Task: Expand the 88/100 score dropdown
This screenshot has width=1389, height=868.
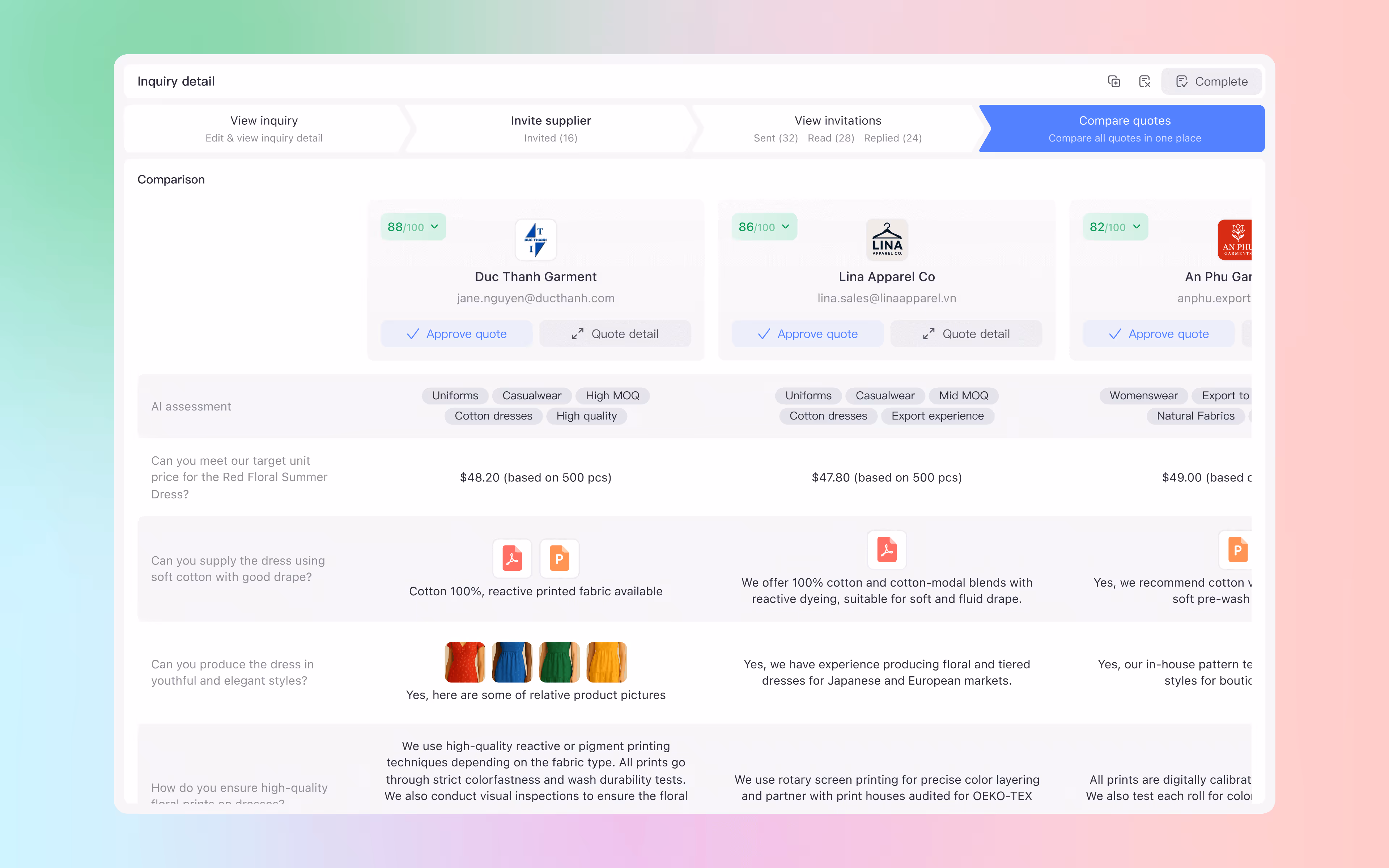Action: [413, 227]
